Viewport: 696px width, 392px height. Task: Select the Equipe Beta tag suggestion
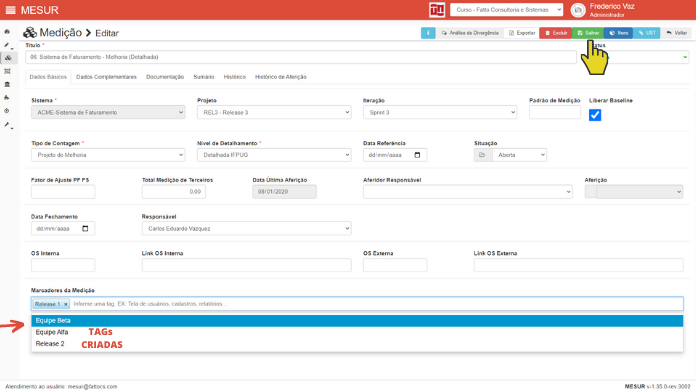point(357,321)
